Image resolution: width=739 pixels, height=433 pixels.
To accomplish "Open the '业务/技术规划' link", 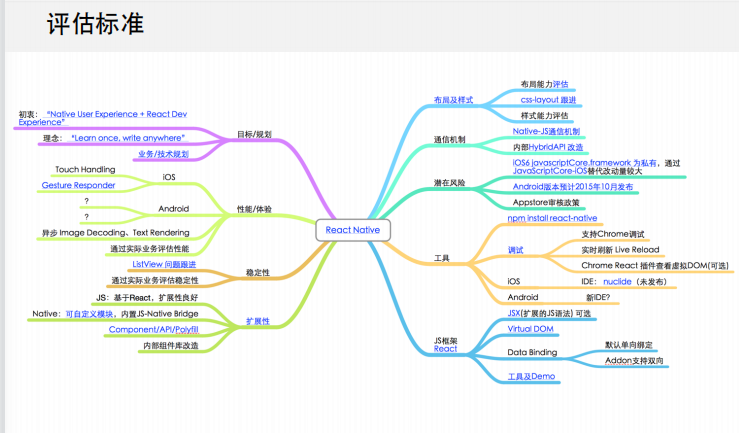I will click(163, 154).
